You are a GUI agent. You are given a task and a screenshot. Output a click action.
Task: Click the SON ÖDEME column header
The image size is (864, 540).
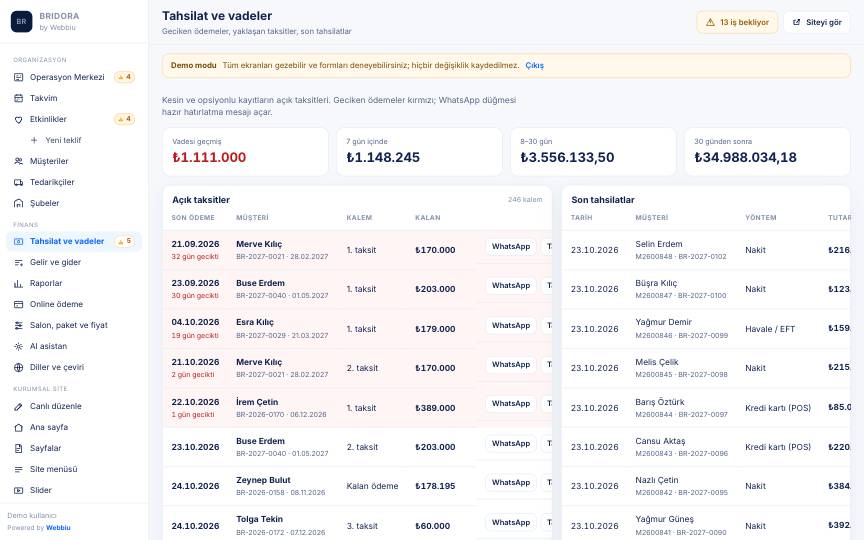point(193,218)
